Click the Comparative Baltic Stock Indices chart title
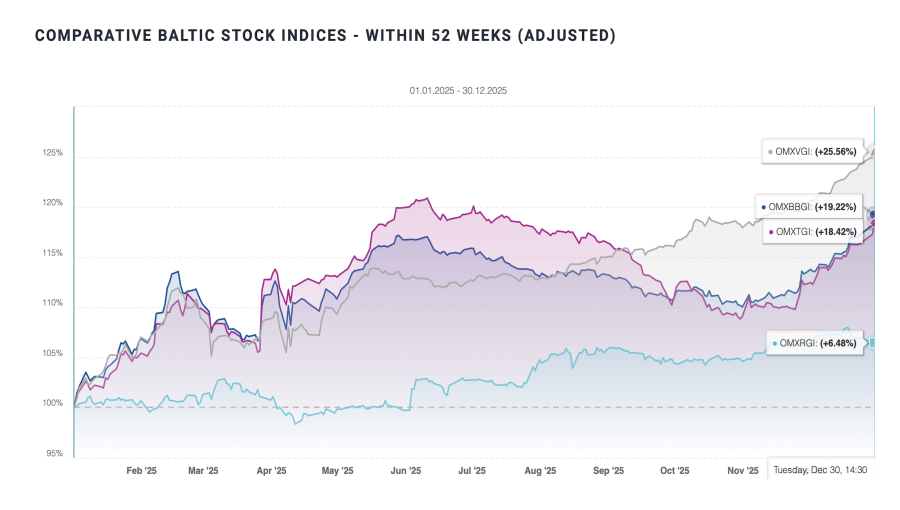The image size is (900, 510). point(325,36)
